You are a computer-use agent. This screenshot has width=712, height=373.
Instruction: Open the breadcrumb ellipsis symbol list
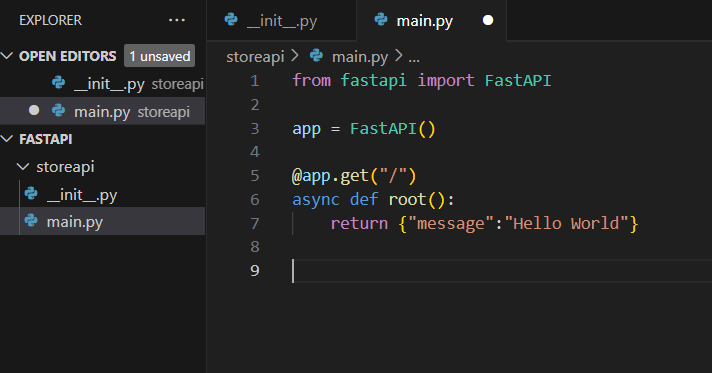coord(414,58)
